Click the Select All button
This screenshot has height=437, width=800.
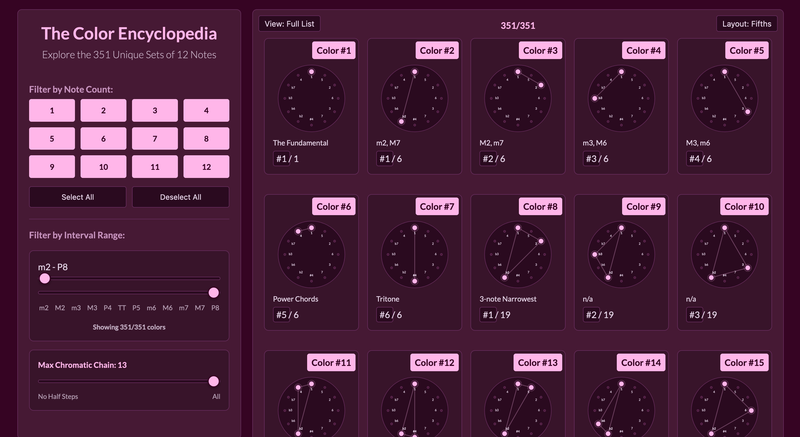78,197
